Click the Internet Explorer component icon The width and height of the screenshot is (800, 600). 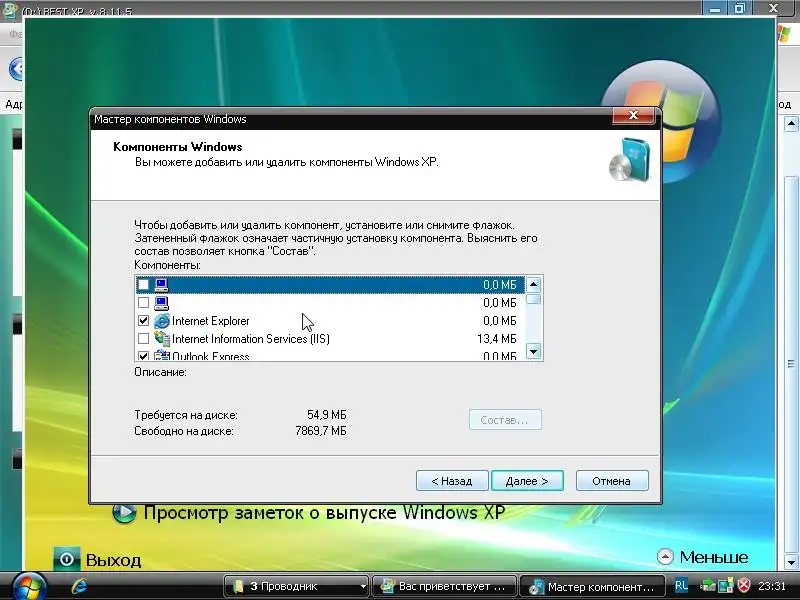162,321
